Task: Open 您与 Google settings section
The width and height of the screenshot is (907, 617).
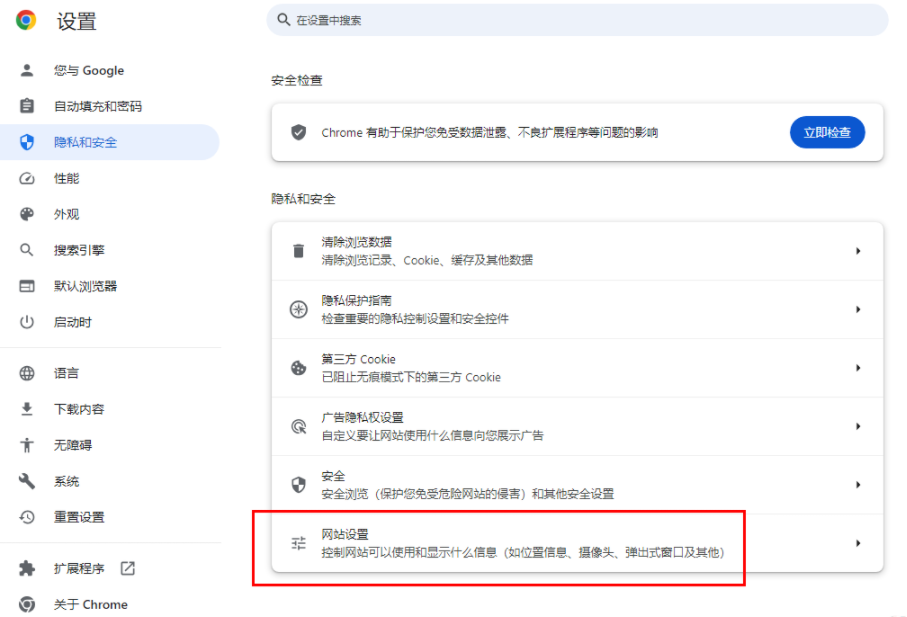Action: (x=110, y=71)
